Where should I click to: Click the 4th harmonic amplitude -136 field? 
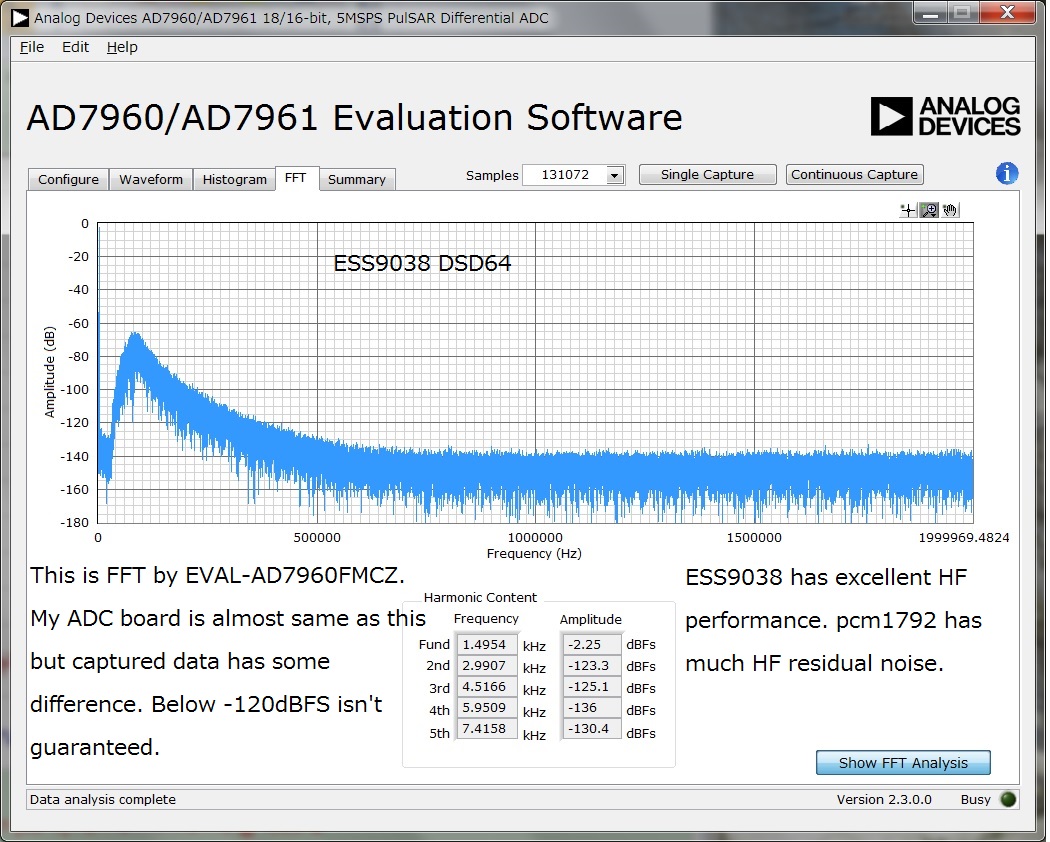tap(592, 708)
